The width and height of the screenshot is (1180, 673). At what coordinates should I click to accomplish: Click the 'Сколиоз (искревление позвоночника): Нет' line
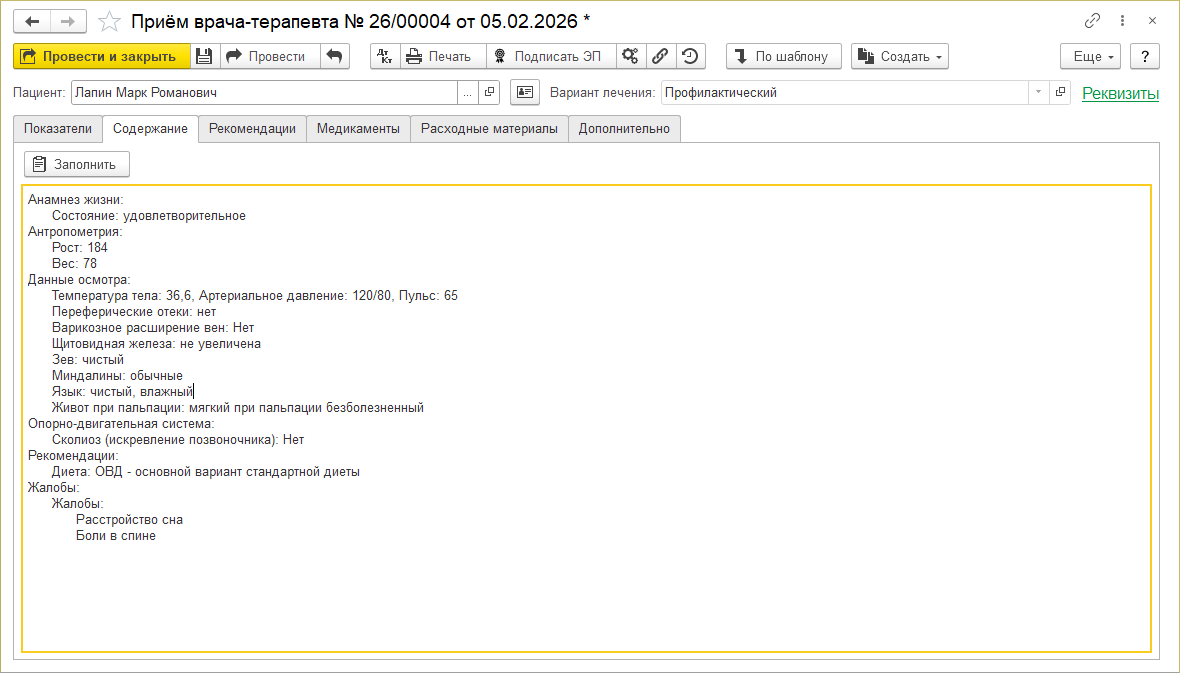tap(178, 440)
